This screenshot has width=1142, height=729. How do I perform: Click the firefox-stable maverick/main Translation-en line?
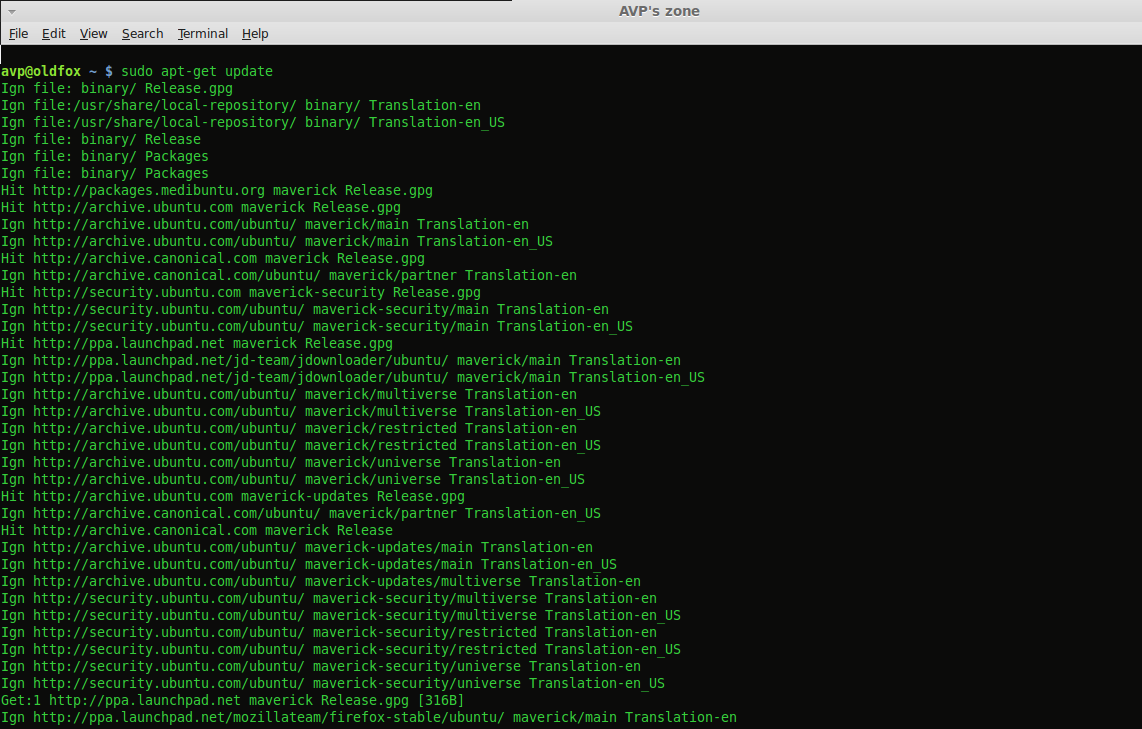[369, 717]
